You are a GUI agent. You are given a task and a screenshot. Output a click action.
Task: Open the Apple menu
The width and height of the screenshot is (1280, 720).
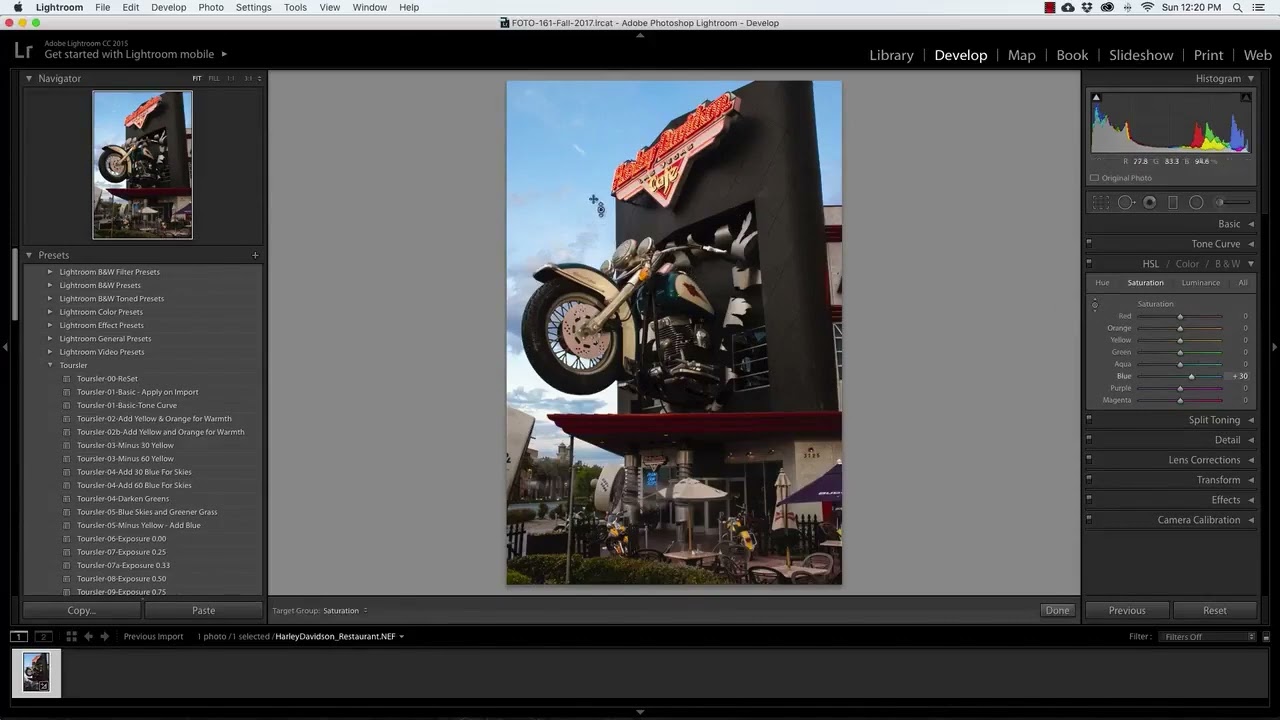(x=17, y=7)
